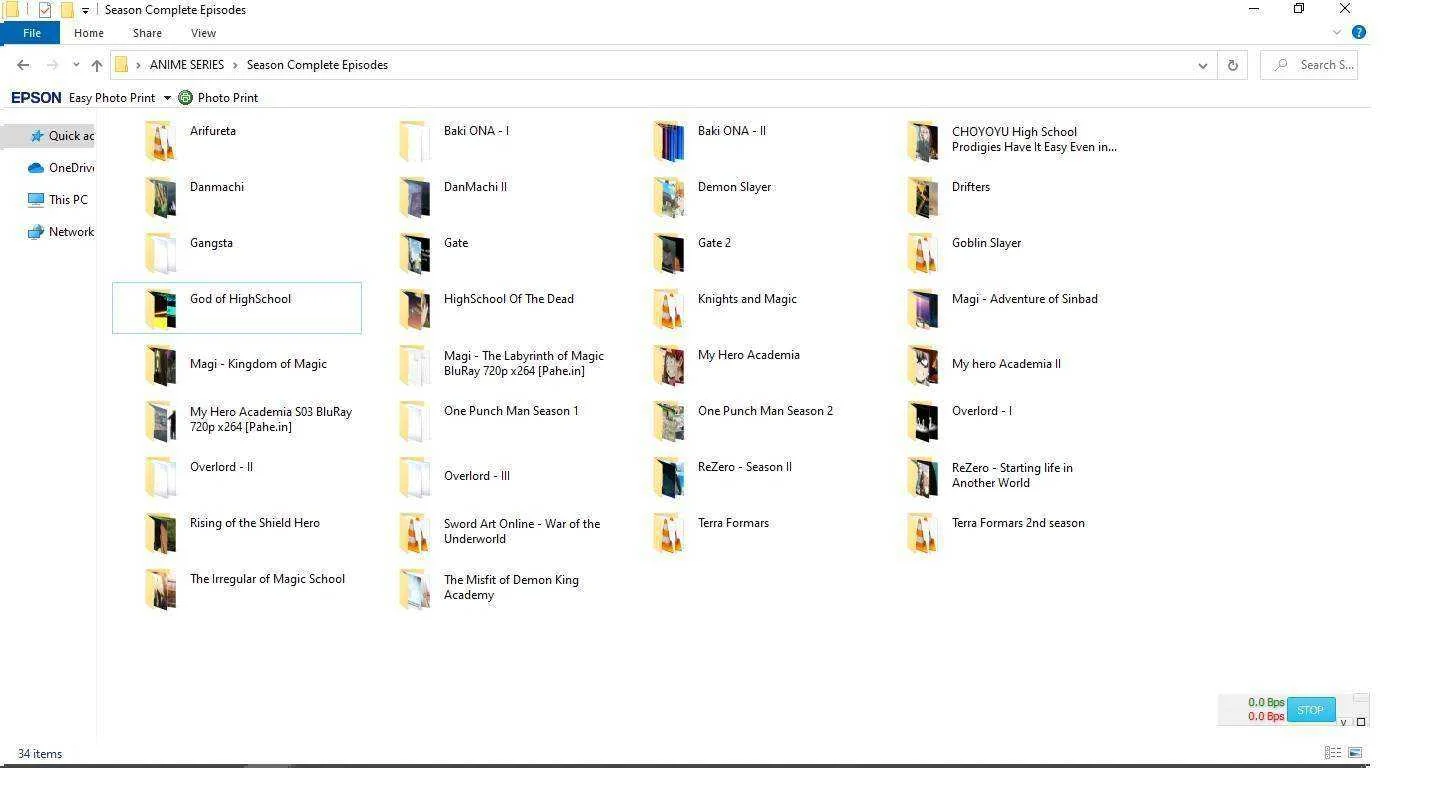Select the Overlord - I folder icon
The height and width of the screenshot is (809, 1440).
(923, 421)
